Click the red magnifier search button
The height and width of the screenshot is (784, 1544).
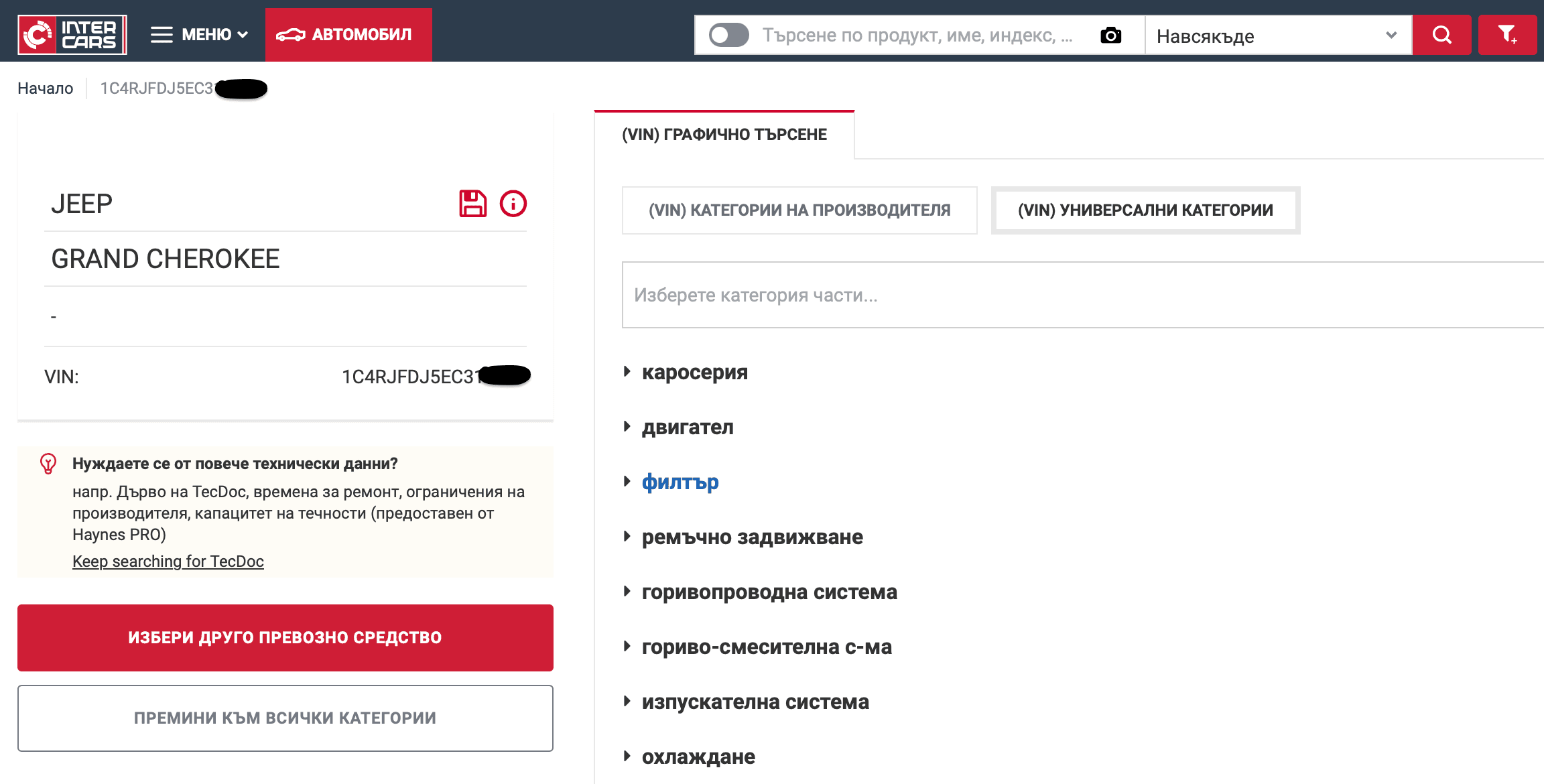tap(1441, 35)
